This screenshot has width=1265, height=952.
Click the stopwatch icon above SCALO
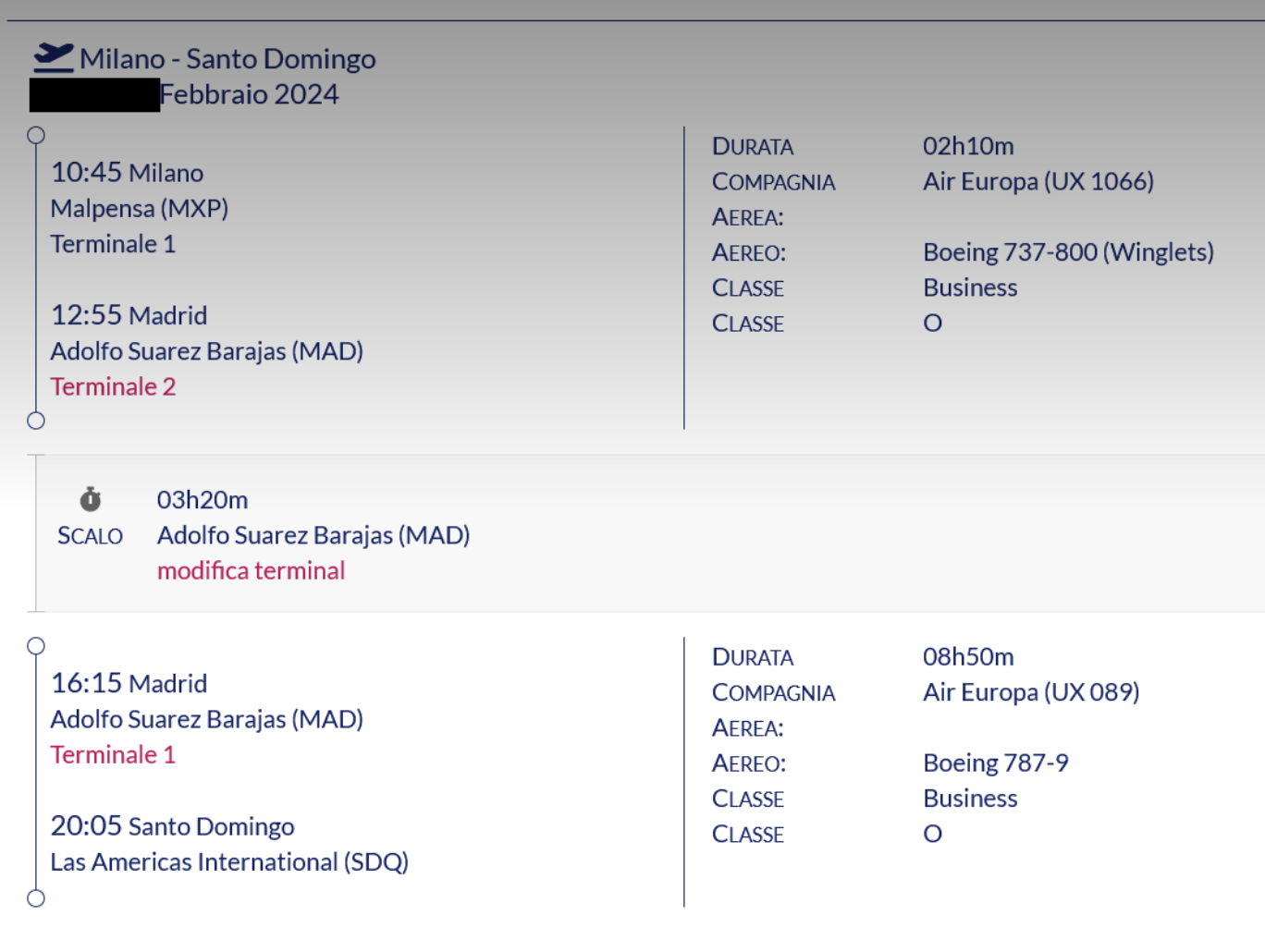click(x=91, y=499)
